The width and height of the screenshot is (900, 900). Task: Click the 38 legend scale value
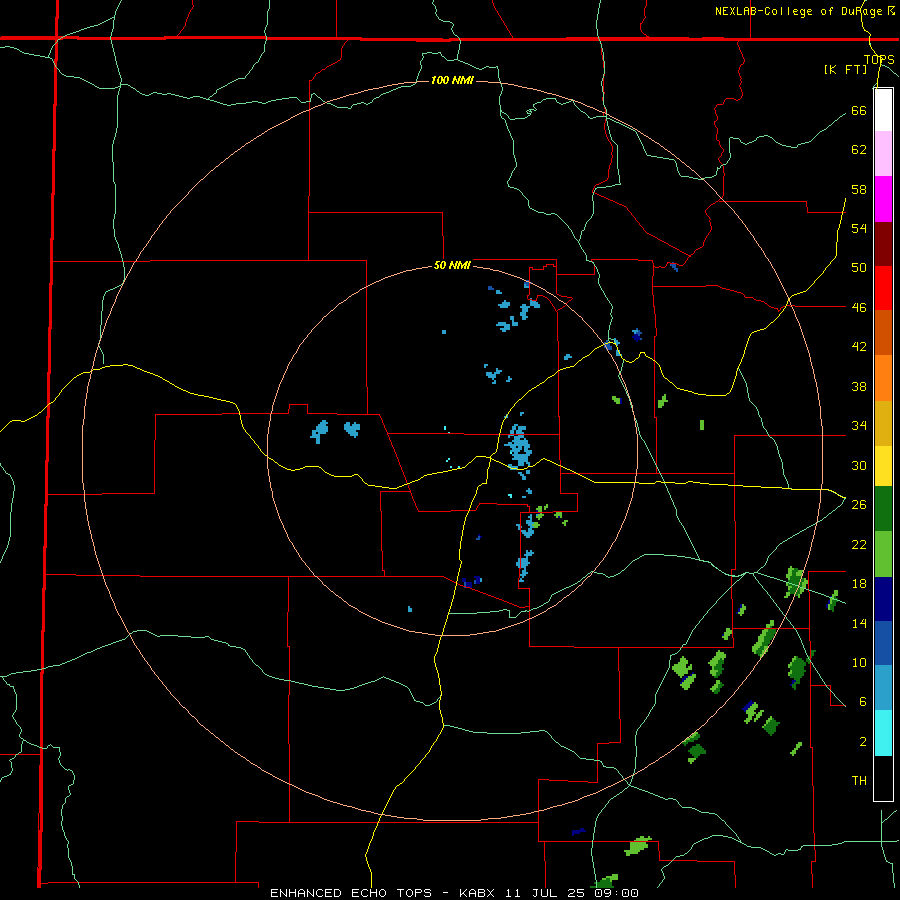(x=859, y=386)
